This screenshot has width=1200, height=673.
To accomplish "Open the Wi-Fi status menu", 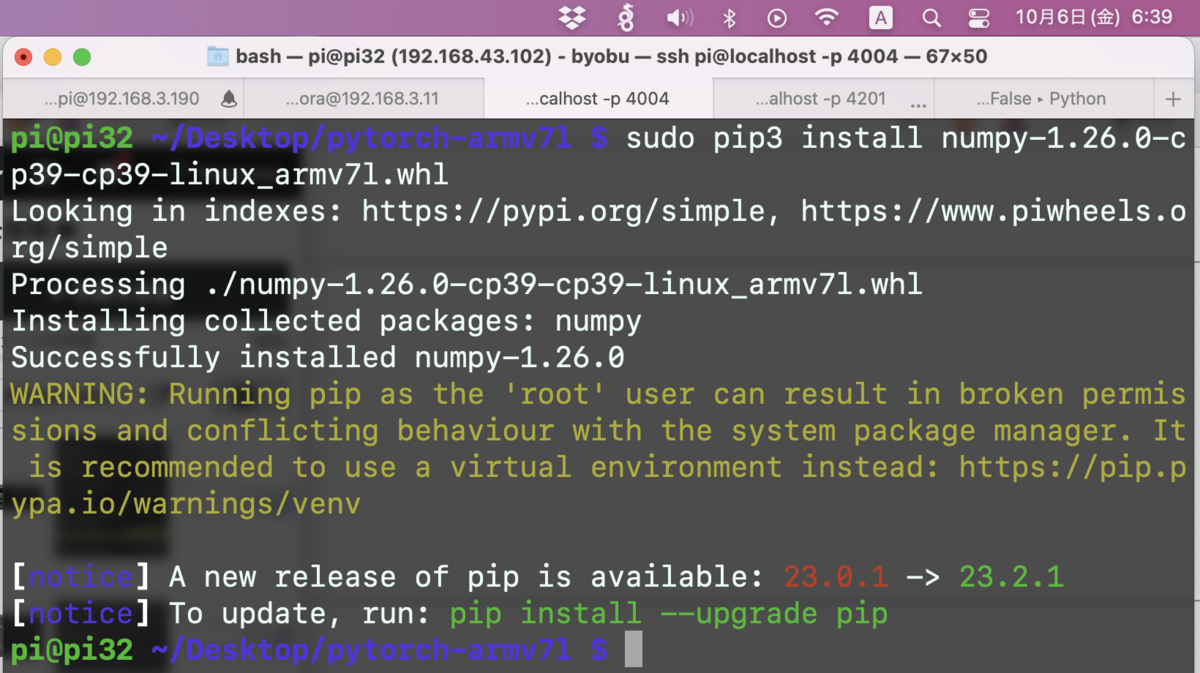I will coord(826,18).
